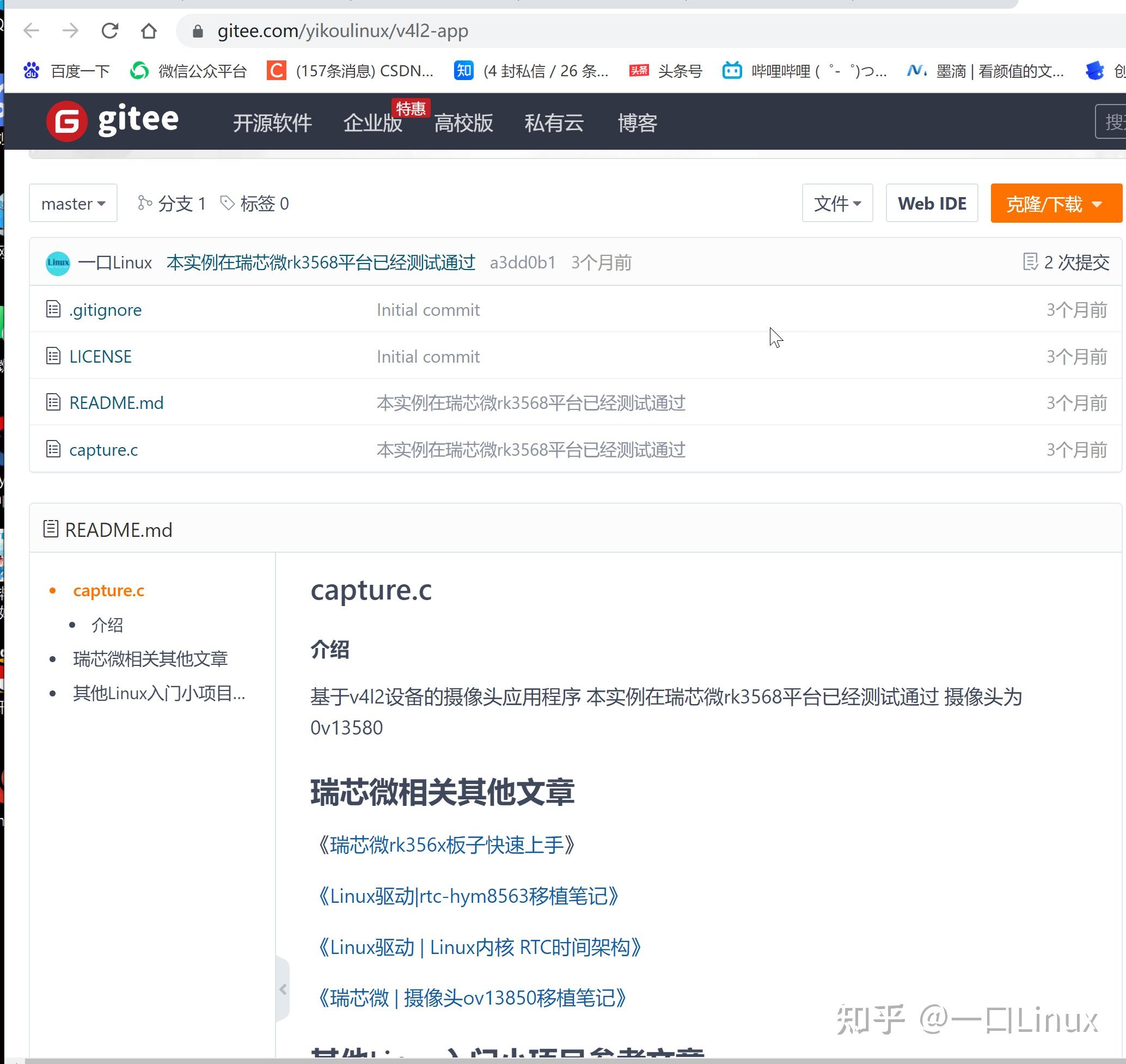Click the browser back arrow
Image resolution: width=1126 pixels, height=1064 pixels.
pos(32,31)
